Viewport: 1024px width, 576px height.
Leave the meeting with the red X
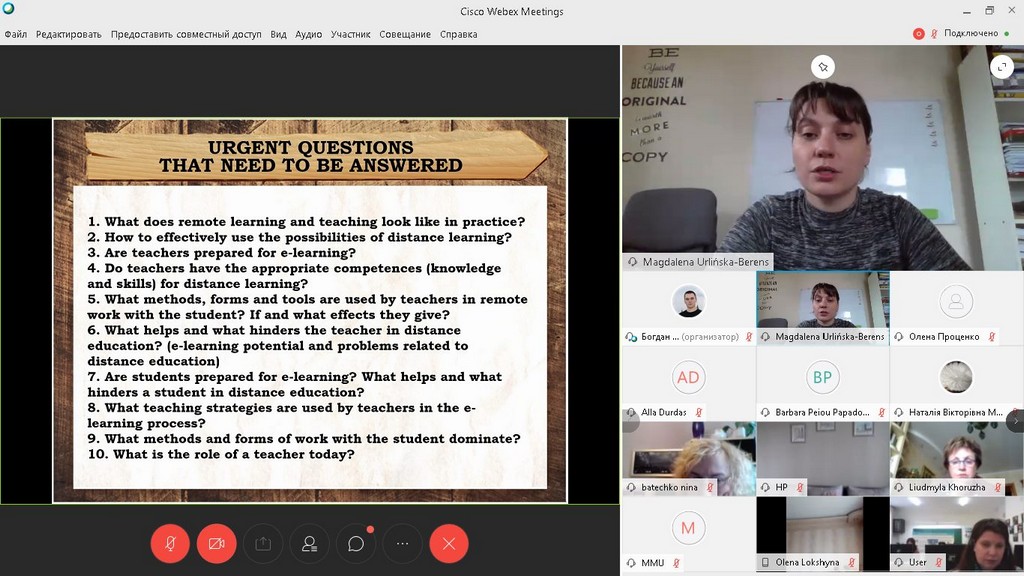449,544
